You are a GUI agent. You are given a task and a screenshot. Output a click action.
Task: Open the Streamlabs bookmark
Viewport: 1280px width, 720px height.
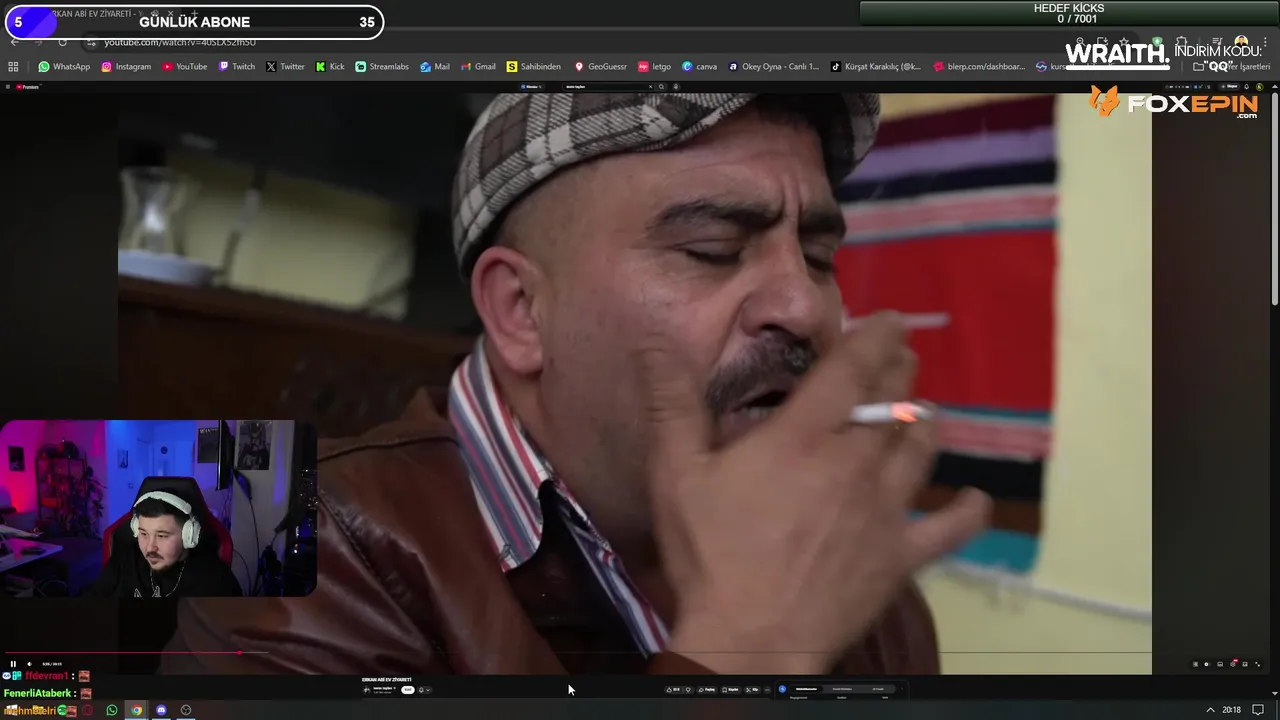(382, 66)
